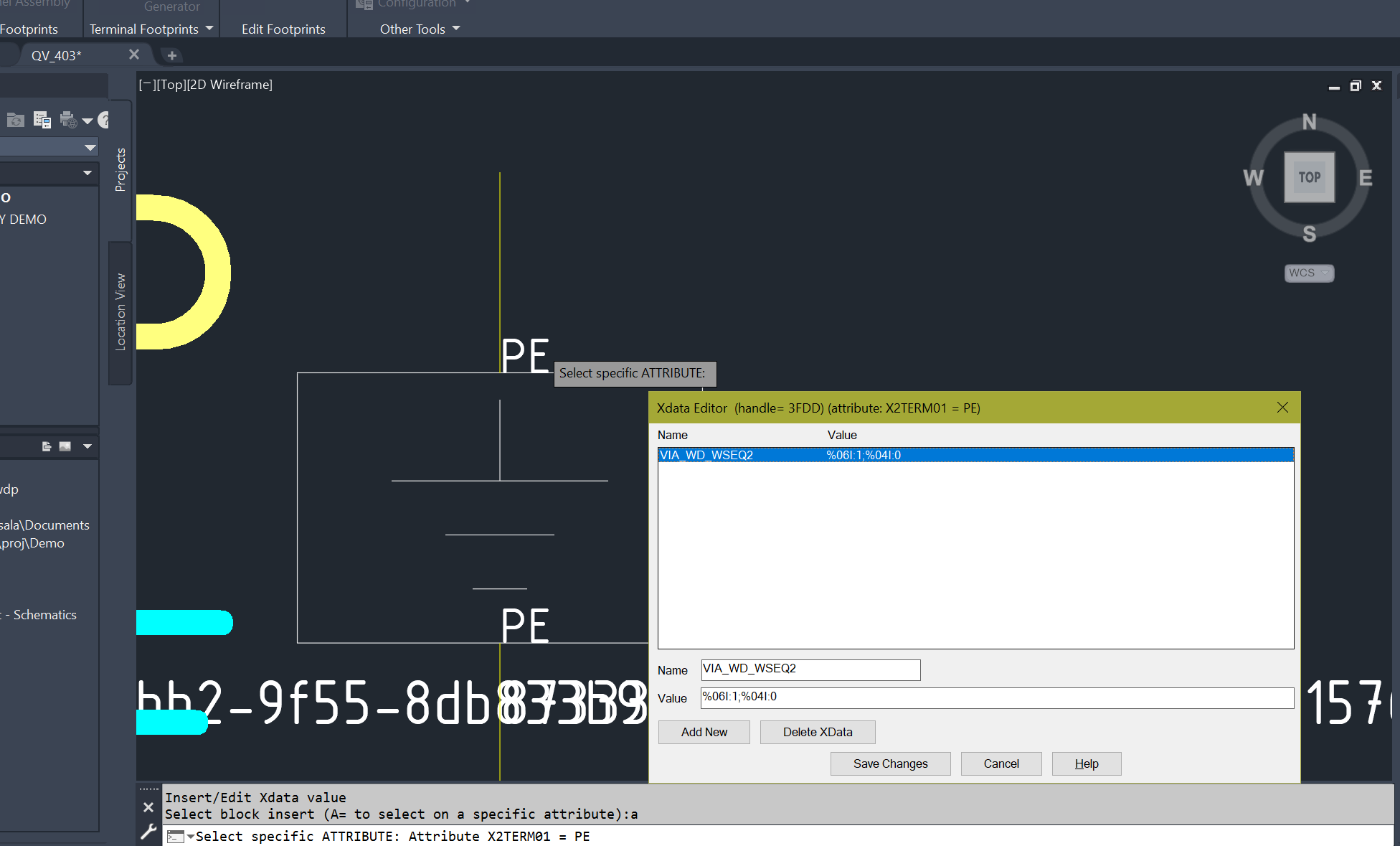Screen dimensions: 1400x846
Task: Click the document preview icon in lower panel
Action: pyautogui.click(x=47, y=446)
